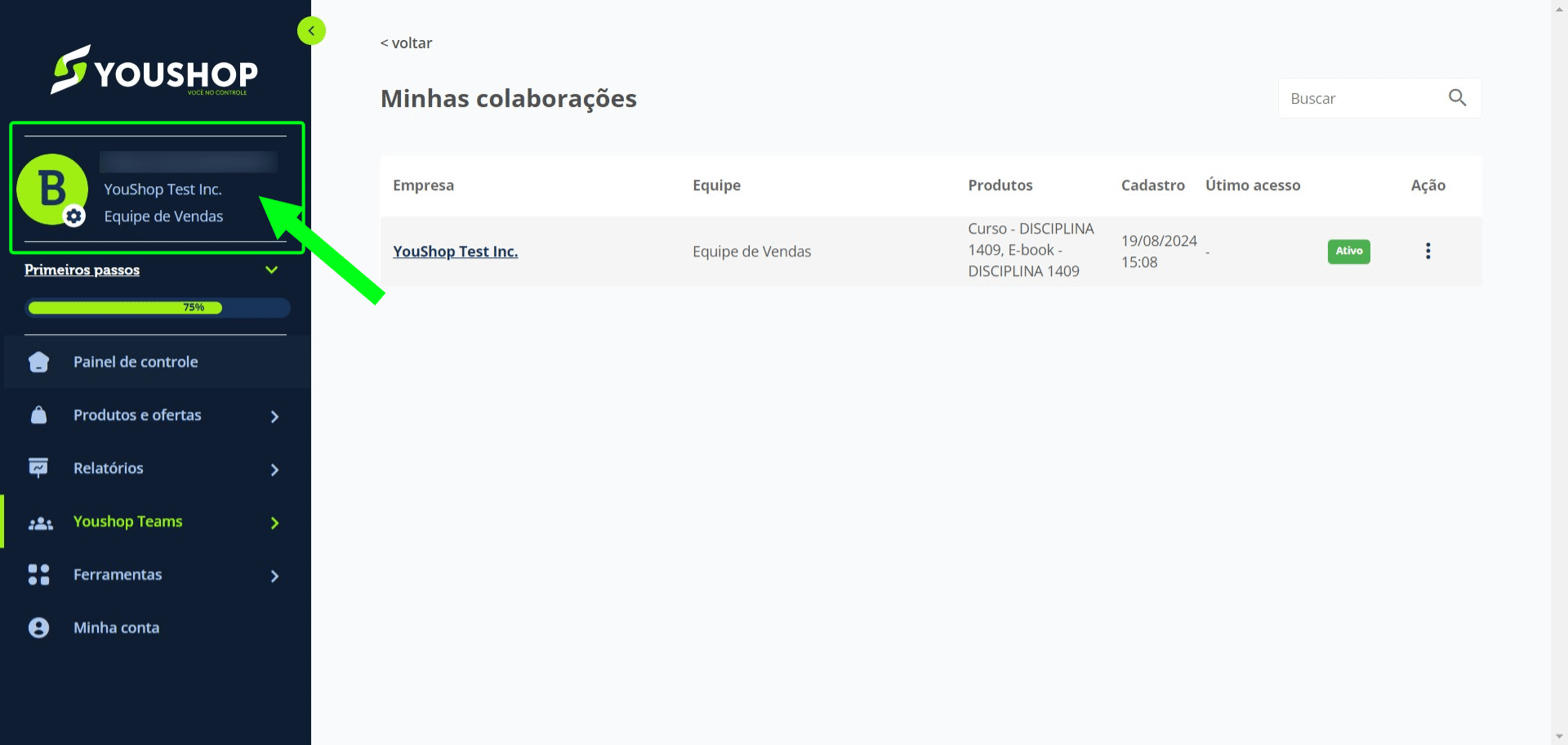Focus the Buscar search field

(x=1380, y=98)
